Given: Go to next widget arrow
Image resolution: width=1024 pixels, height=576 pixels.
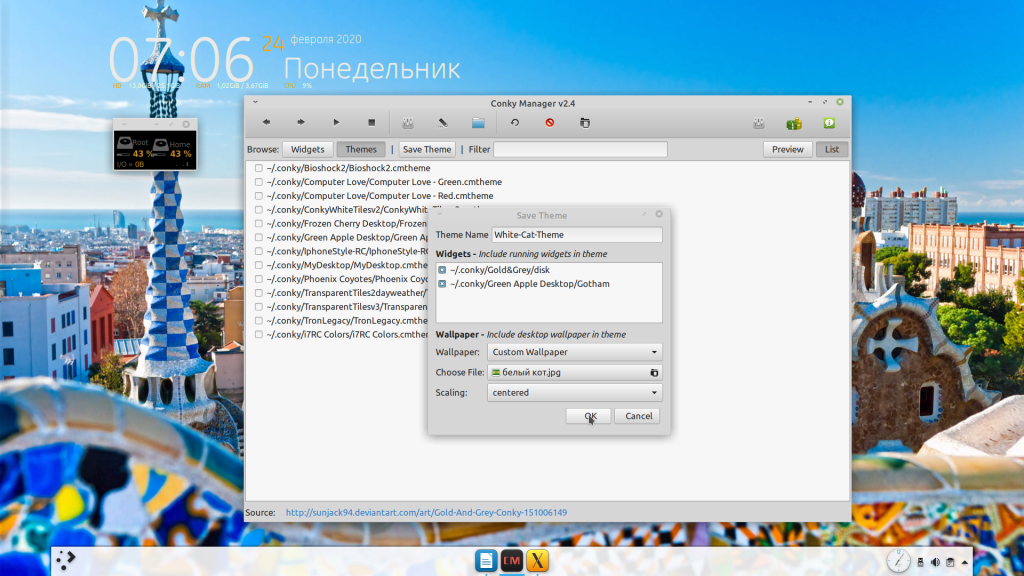Looking at the screenshot, I should pos(301,123).
